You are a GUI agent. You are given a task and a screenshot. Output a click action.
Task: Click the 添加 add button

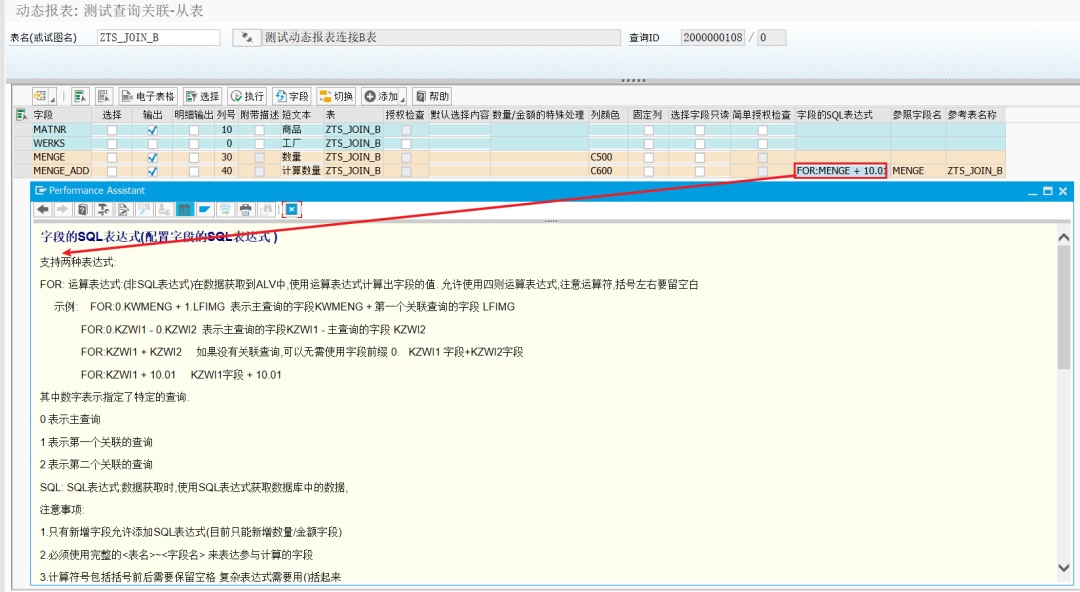click(381, 96)
